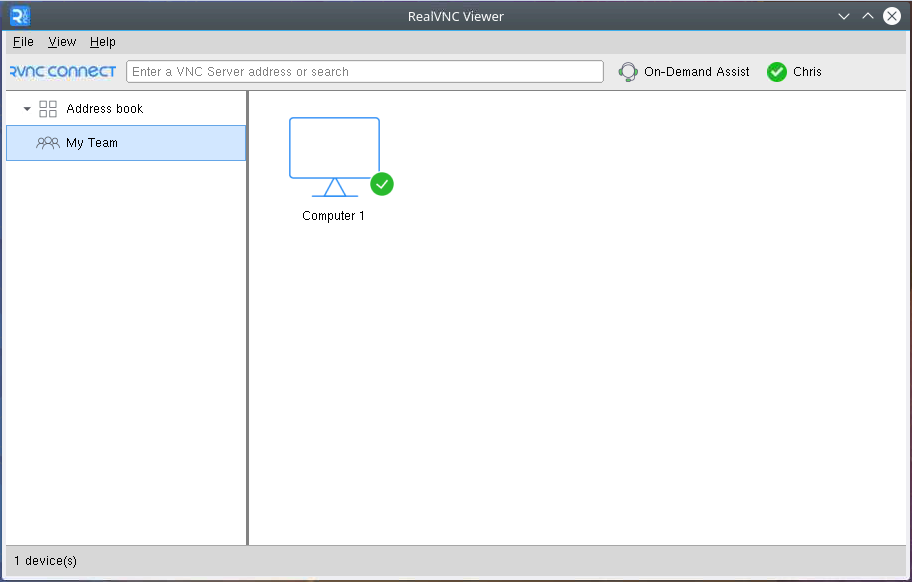Open the View menu
The image size is (912, 582).
pyautogui.click(x=62, y=42)
